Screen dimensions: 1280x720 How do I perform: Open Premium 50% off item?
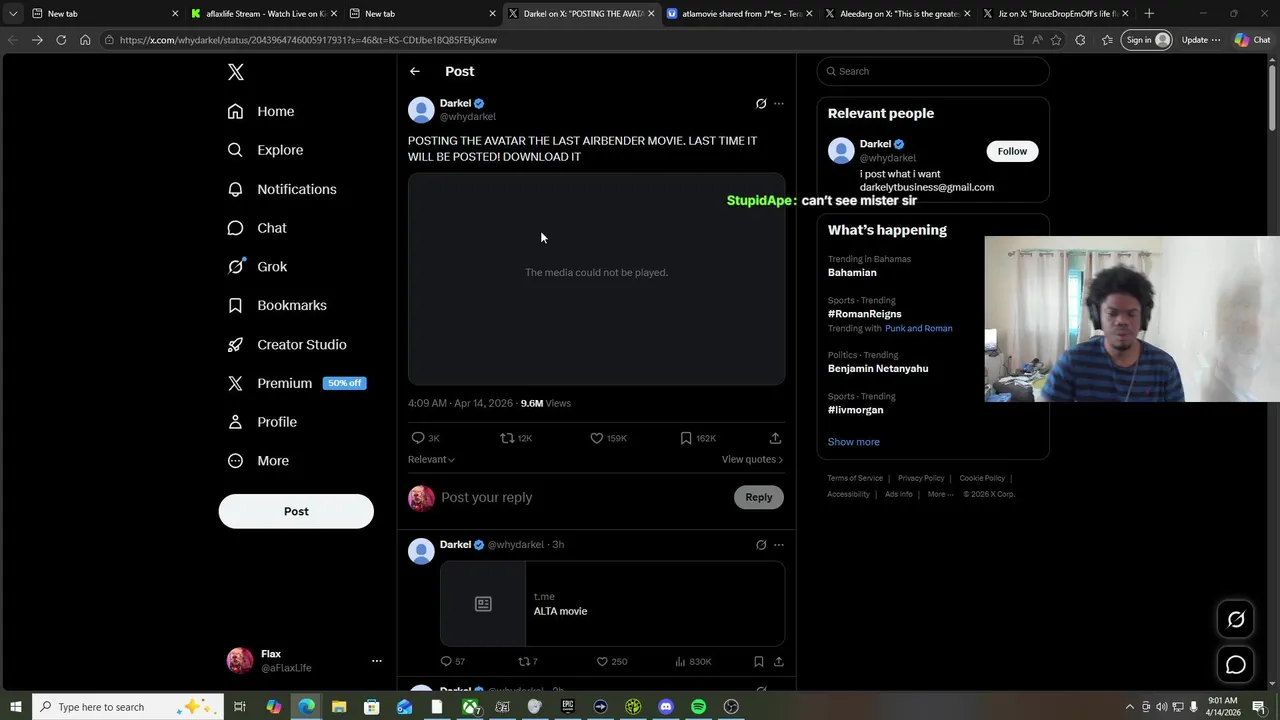[x=296, y=383]
